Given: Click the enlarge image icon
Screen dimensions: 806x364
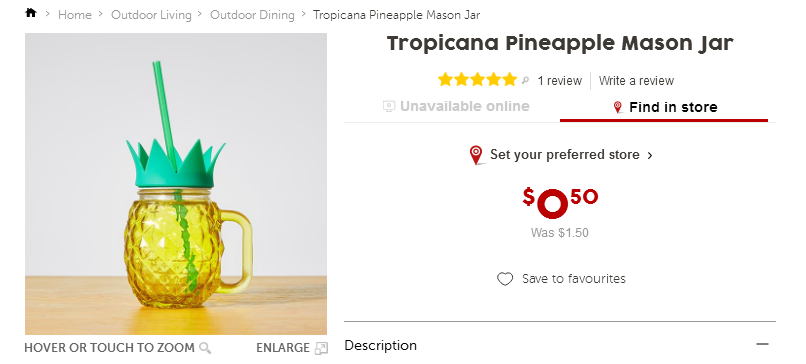Looking at the screenshot, I should click(x=321, y=349).
